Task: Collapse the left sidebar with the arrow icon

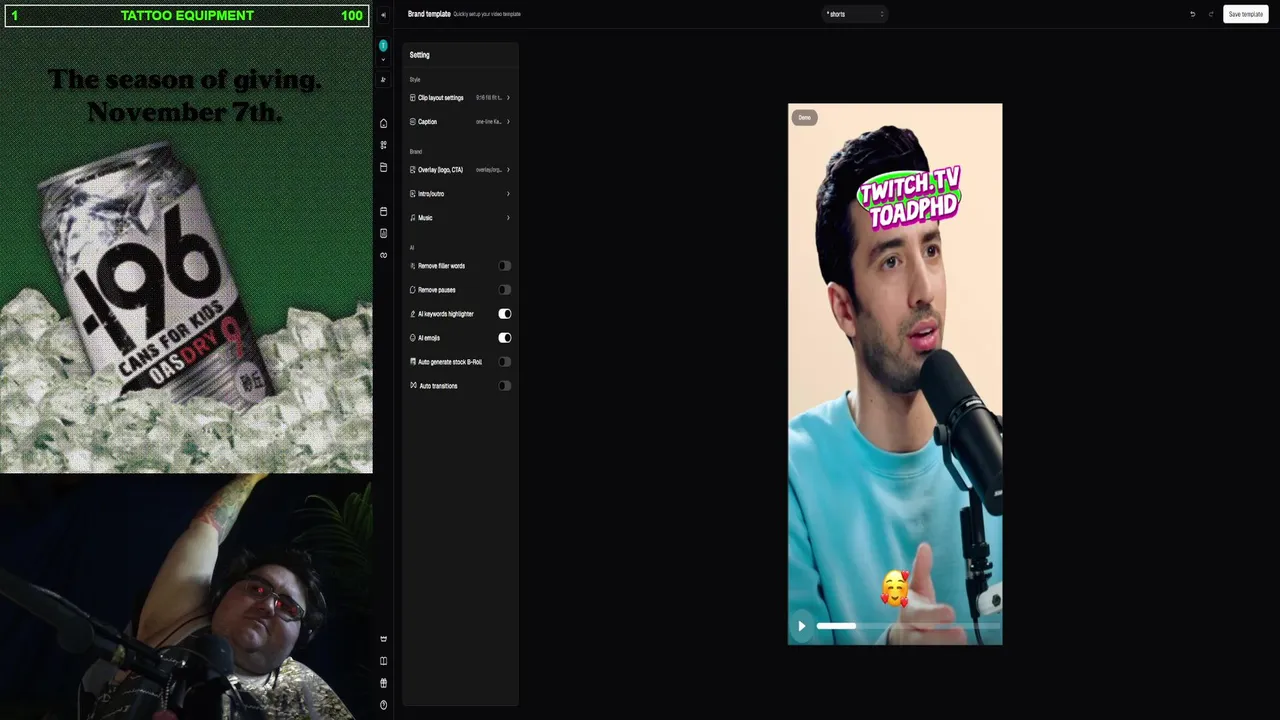Action: point(383,15)
